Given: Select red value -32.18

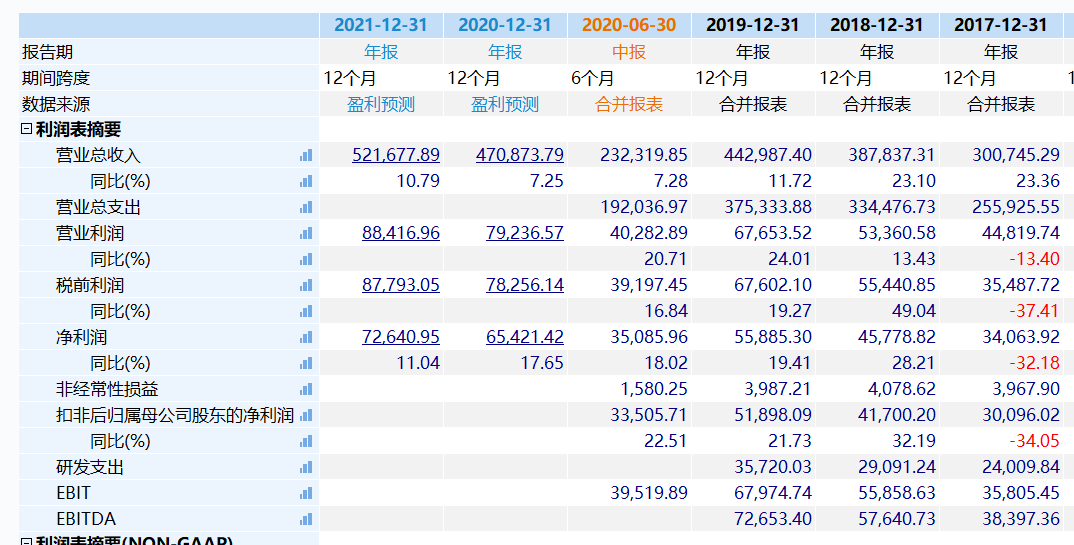Looking at the screenshot, I should point(1034,363).
